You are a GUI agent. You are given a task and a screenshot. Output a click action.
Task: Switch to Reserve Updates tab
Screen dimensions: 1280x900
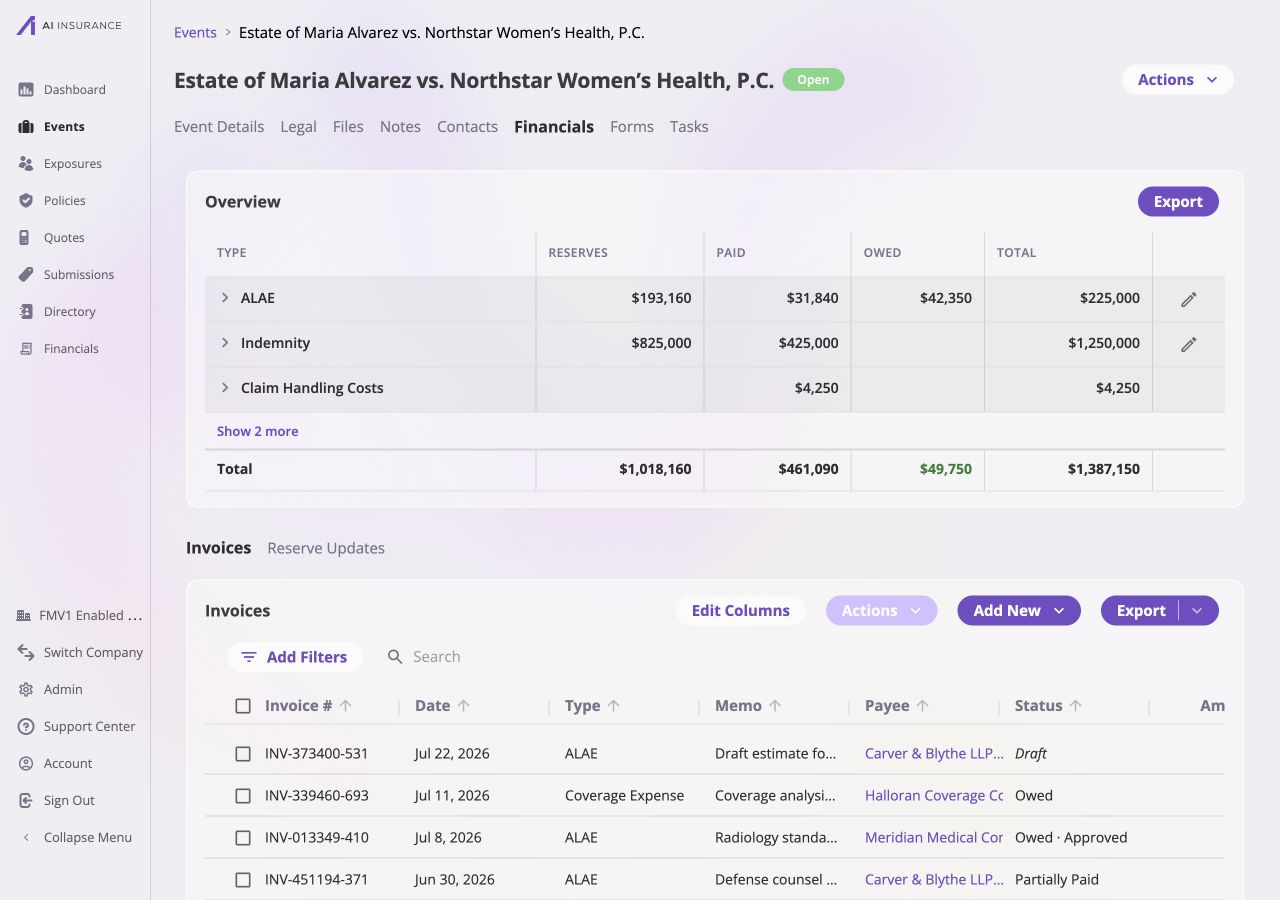pyautogui.click(x=326, y=548)
